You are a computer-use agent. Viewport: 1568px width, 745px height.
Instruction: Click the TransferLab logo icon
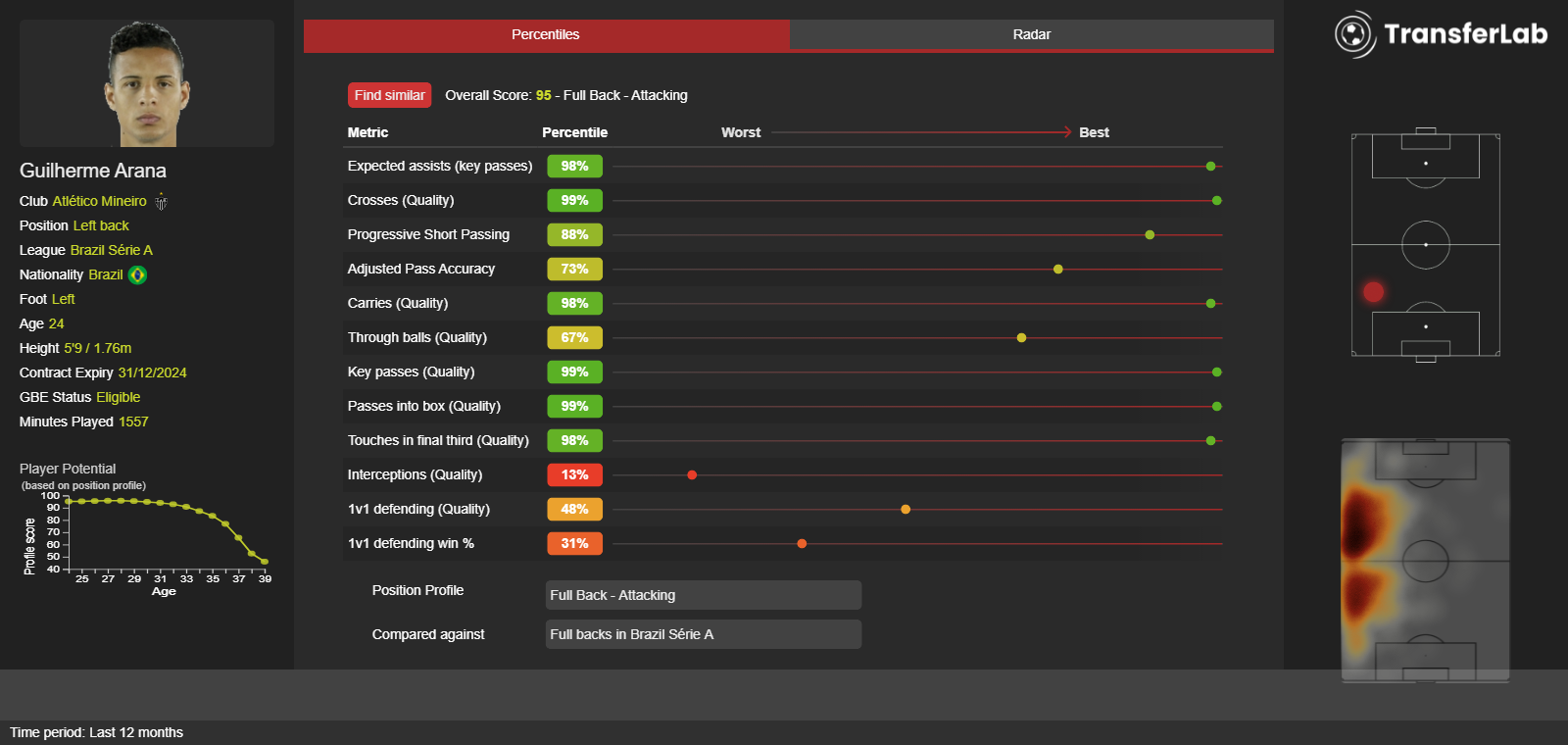pyautogui.click(x=1354, y=34)
